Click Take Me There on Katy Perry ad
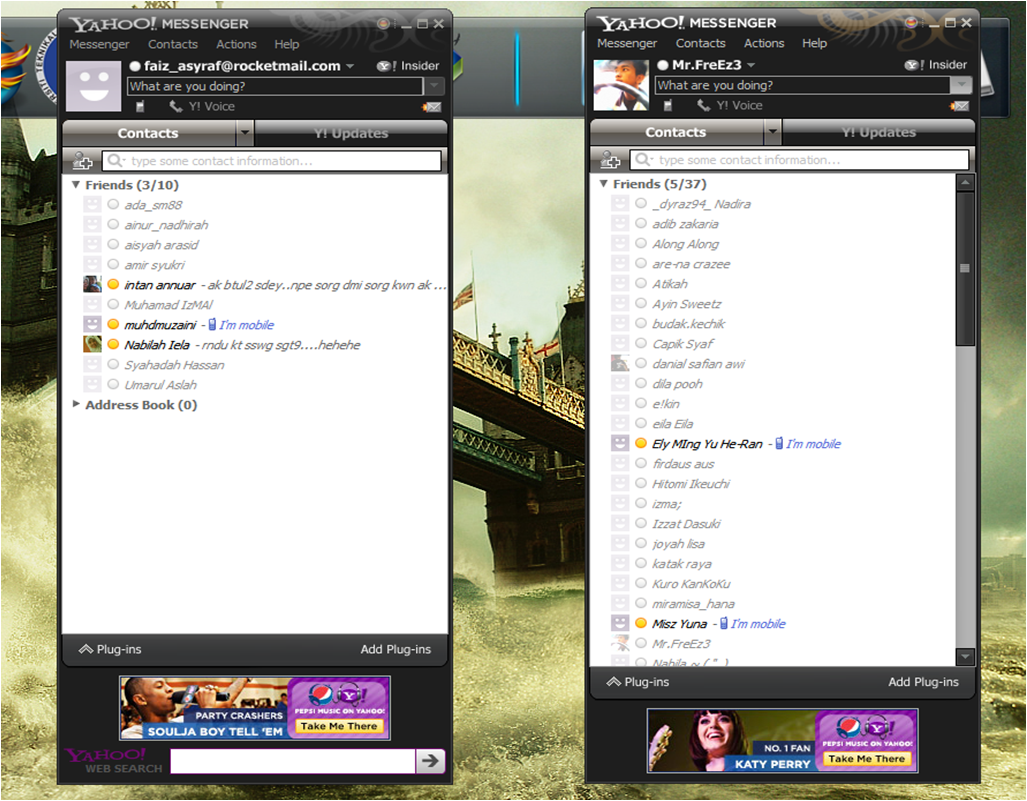 867,758
